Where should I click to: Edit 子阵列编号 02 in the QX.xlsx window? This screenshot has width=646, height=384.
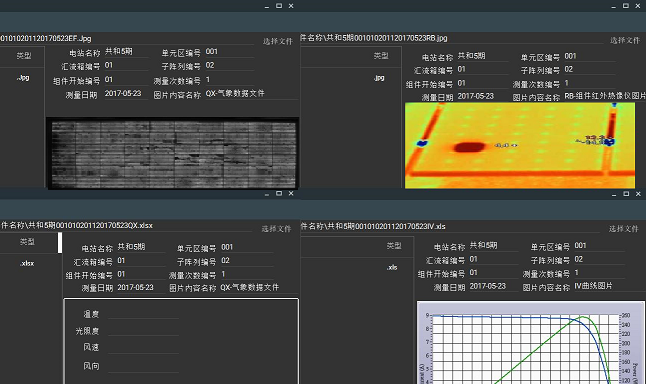(x=246, y=261)
